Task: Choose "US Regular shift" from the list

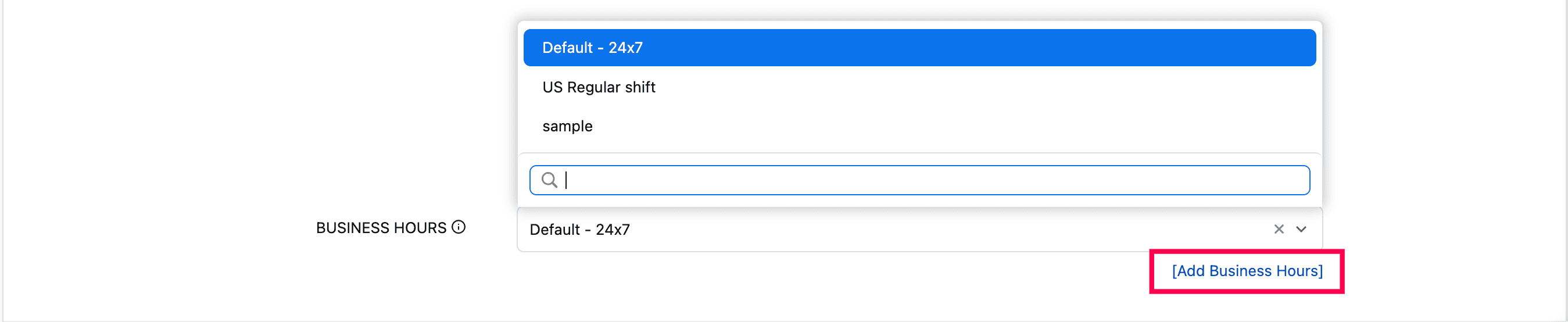Action: 599,87
